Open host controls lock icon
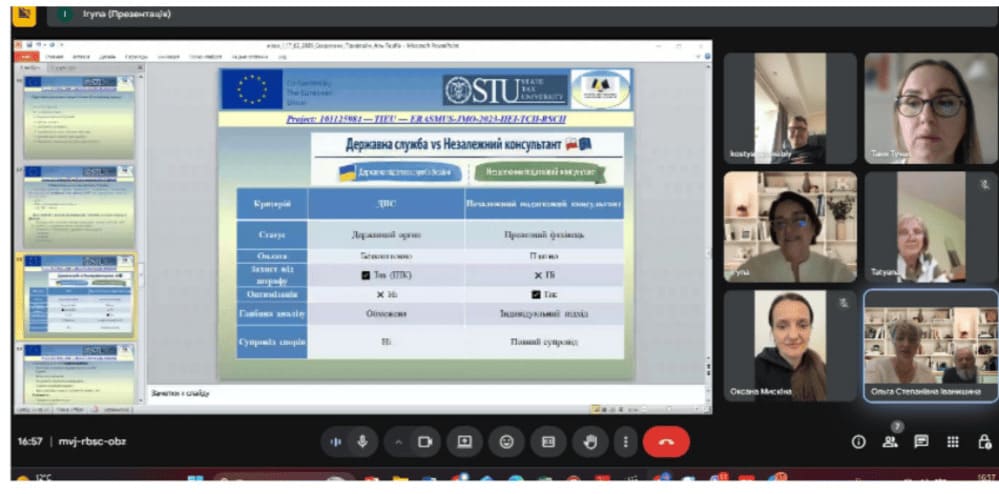Image resolution: width=999 pixels, height=494 pixels. pos(984,441)
